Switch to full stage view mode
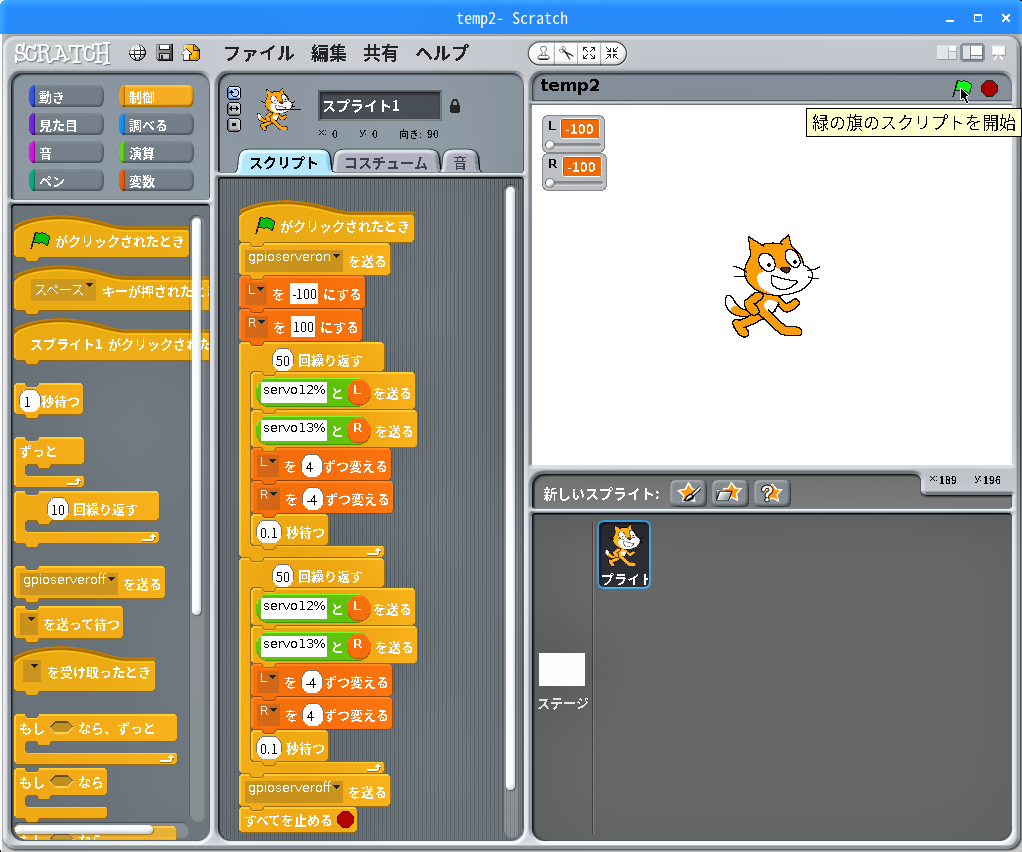 coord(972,53)
